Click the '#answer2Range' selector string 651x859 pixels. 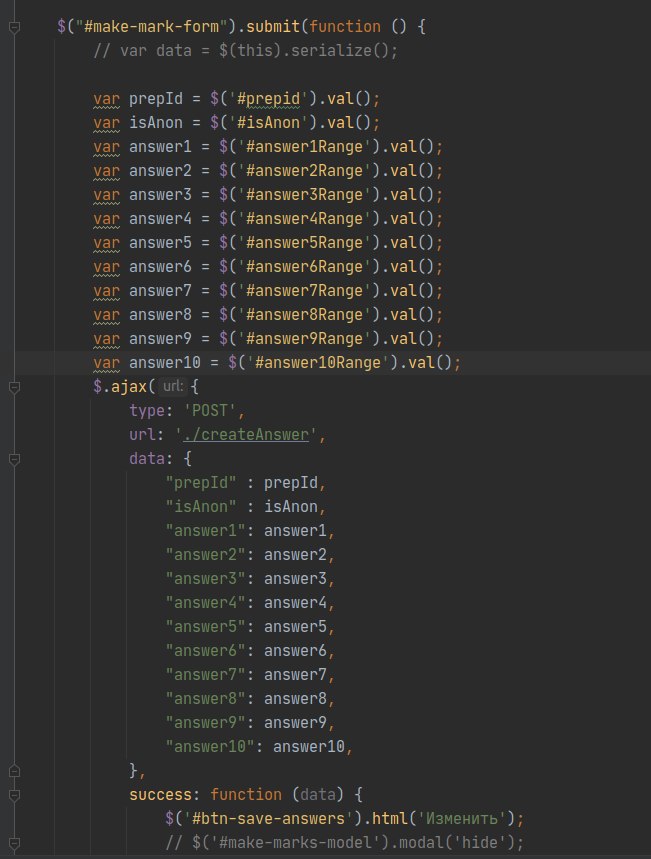coord(305,170)
